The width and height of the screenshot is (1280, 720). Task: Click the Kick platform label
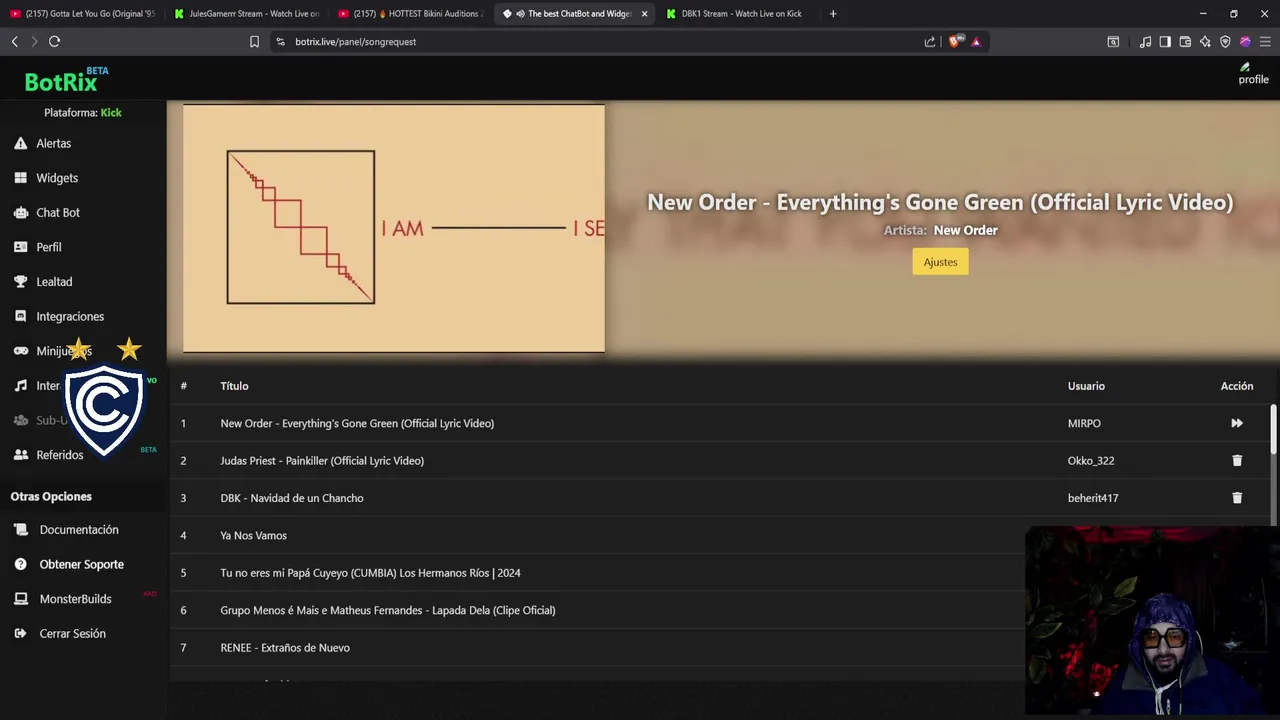pos(111,113)
